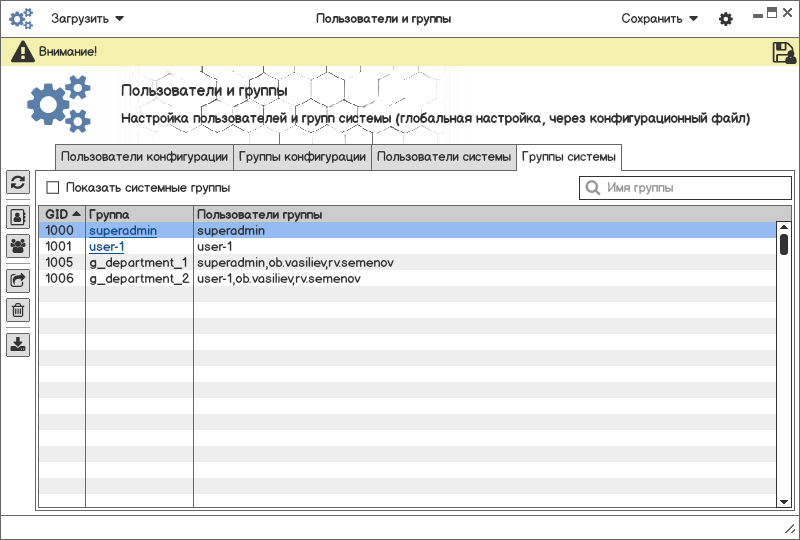Click the share arrow icon
This screenshot has width=800, height=540.
[x=18, y=281]
